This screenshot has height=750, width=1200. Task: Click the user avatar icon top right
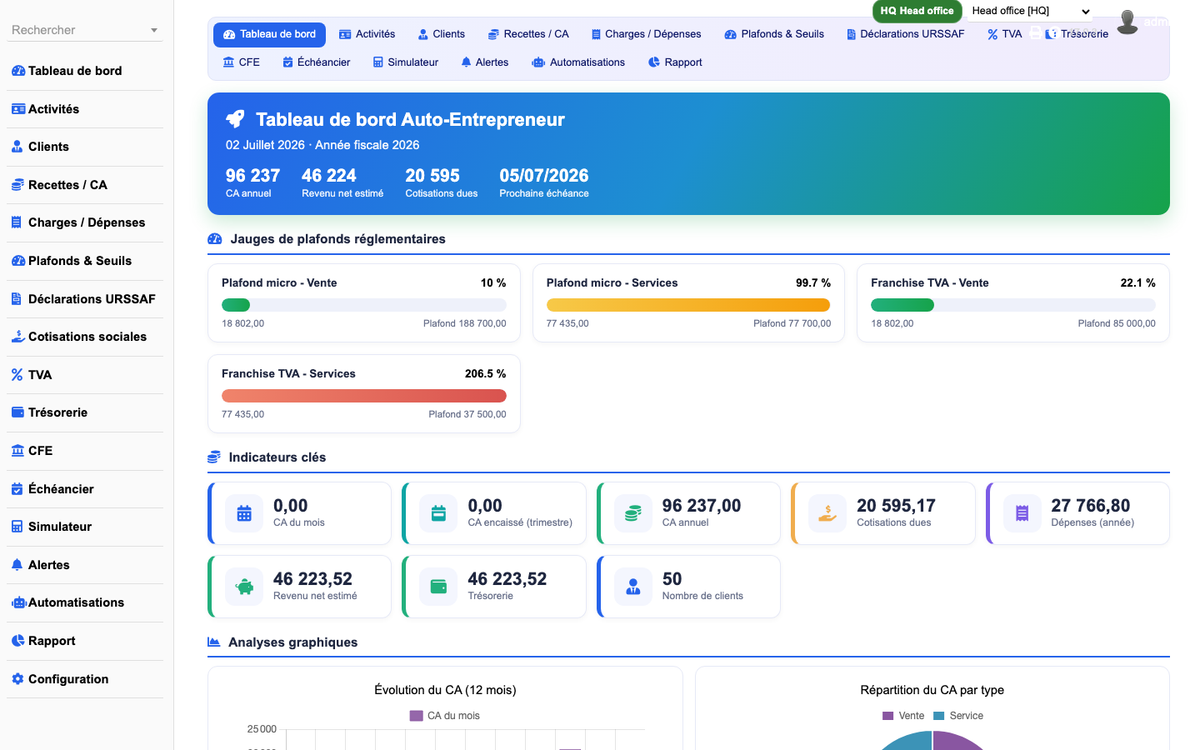1127,22
